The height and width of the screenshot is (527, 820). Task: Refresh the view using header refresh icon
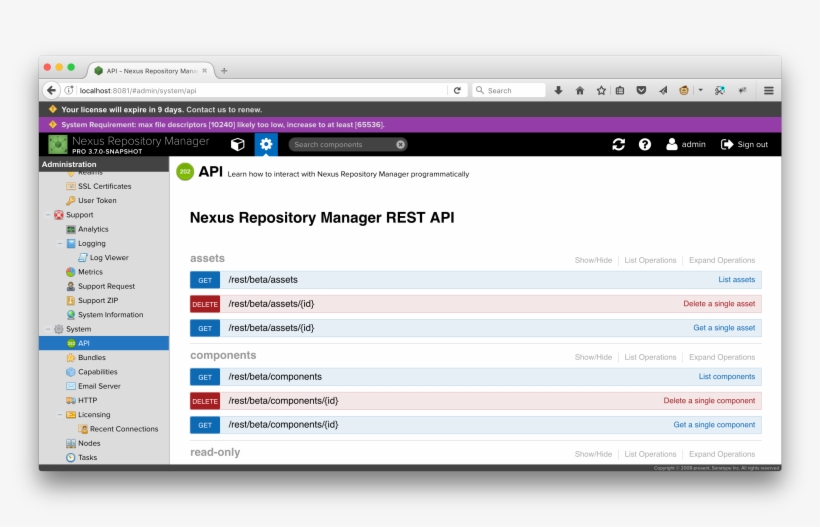pos(619,144)
